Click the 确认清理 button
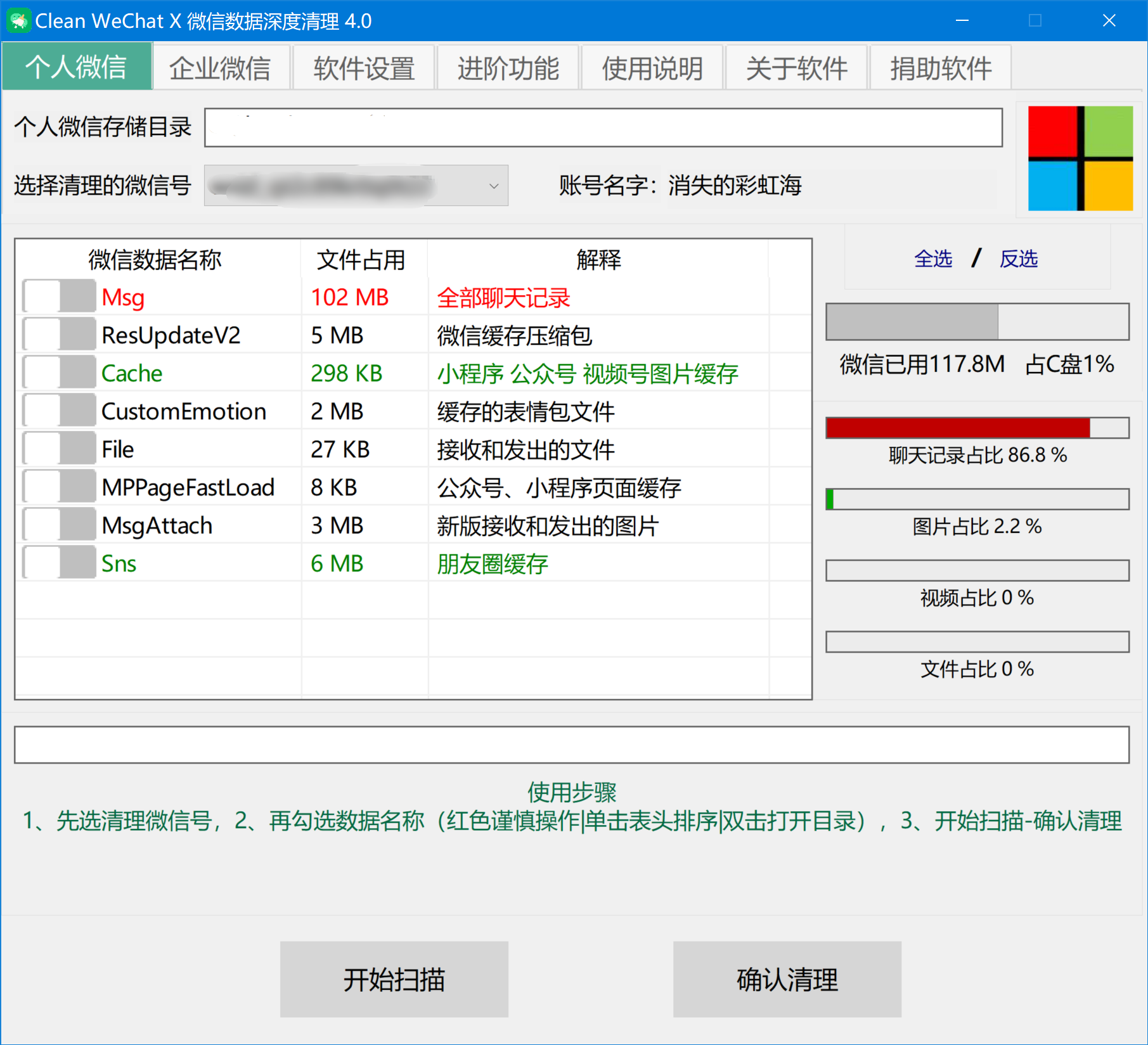 pyautogui.click(x=787, y=979)
